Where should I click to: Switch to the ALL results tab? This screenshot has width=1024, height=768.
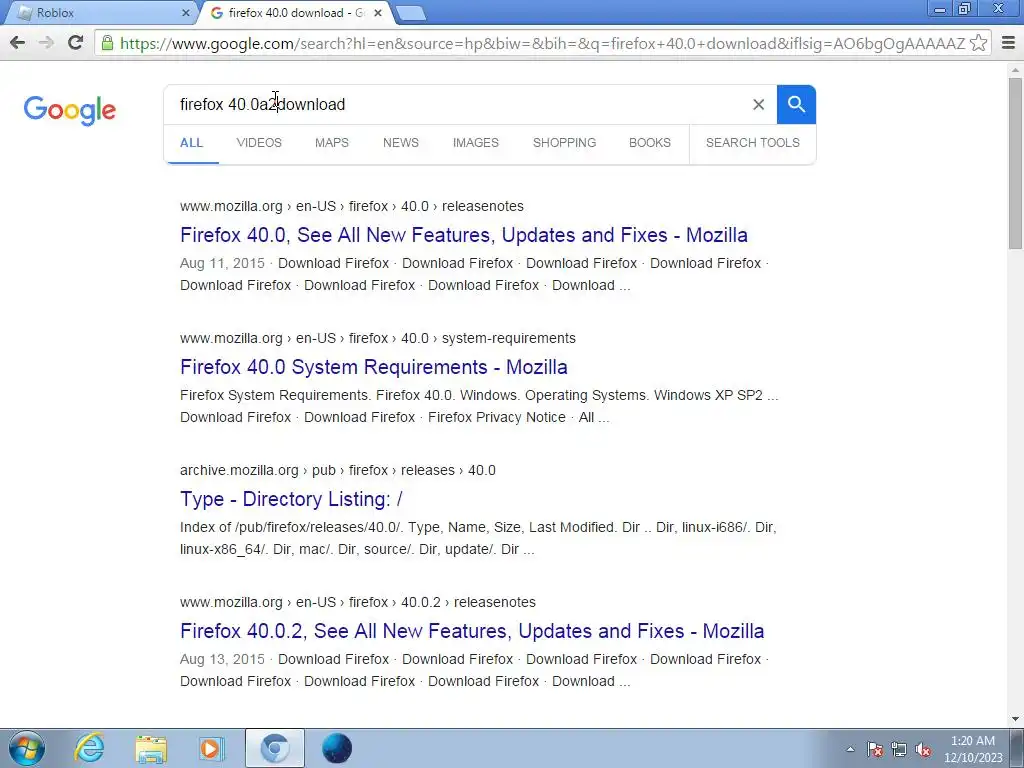tap(191, 142)
